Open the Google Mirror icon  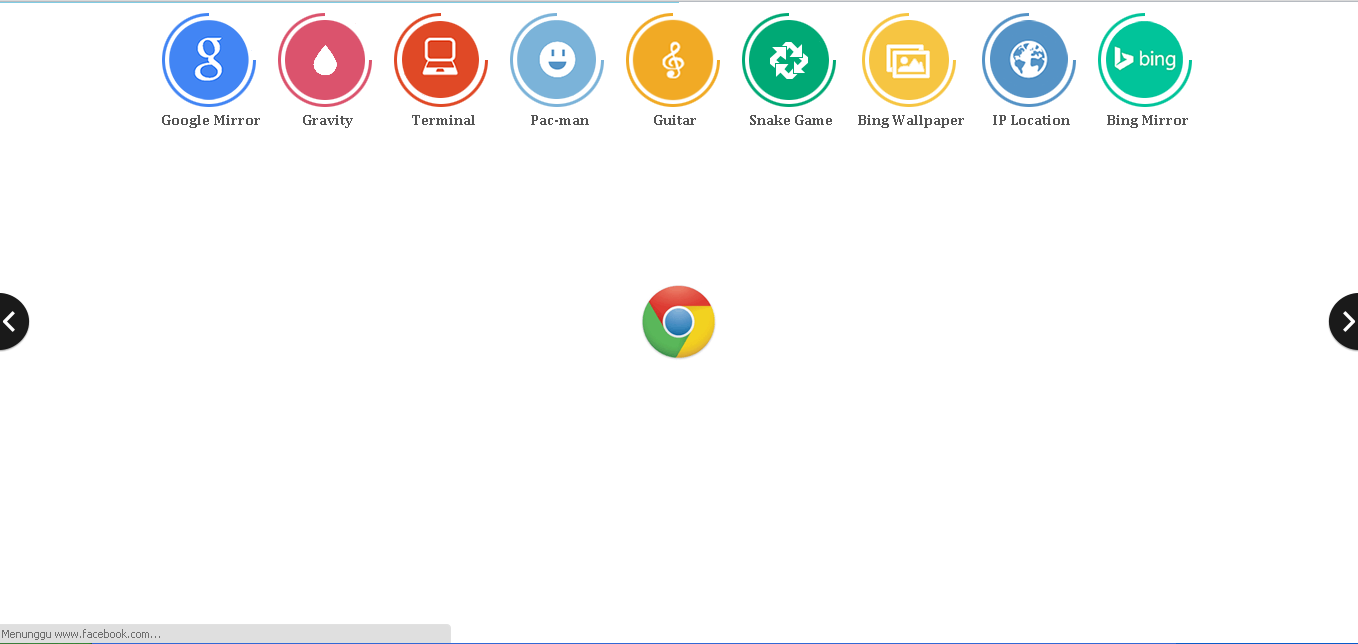(209, 60)
